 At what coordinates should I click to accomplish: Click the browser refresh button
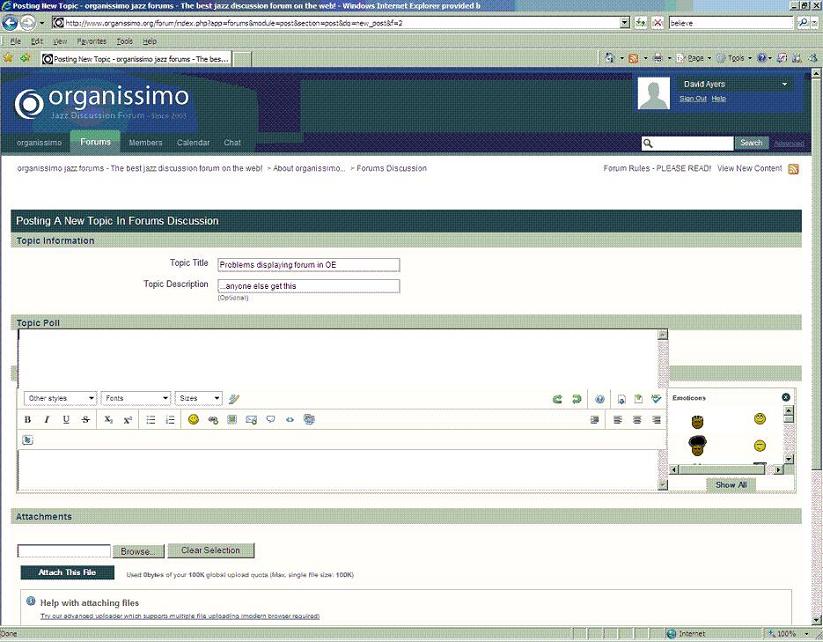[640, 23]
